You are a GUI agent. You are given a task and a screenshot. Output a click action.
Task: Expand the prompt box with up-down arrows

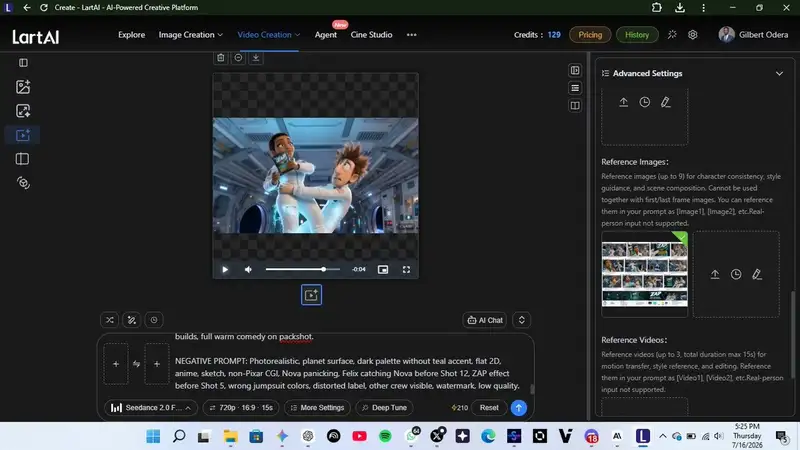tap(521, 320)
